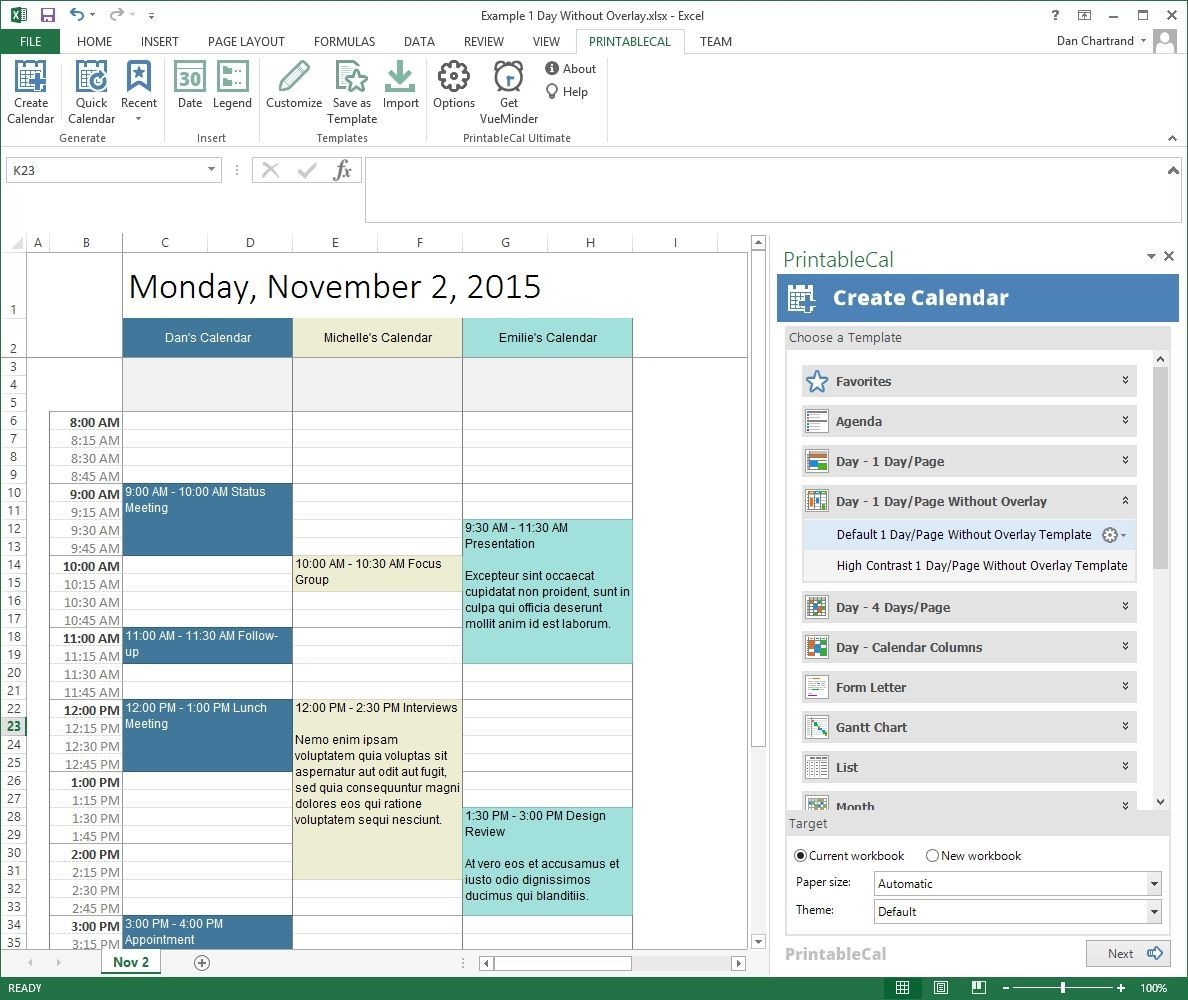Click the template list scrollbar down arrow
Image resolution: width=1188 pixels, height=1000 pixels.
[x=1160, y=802]
